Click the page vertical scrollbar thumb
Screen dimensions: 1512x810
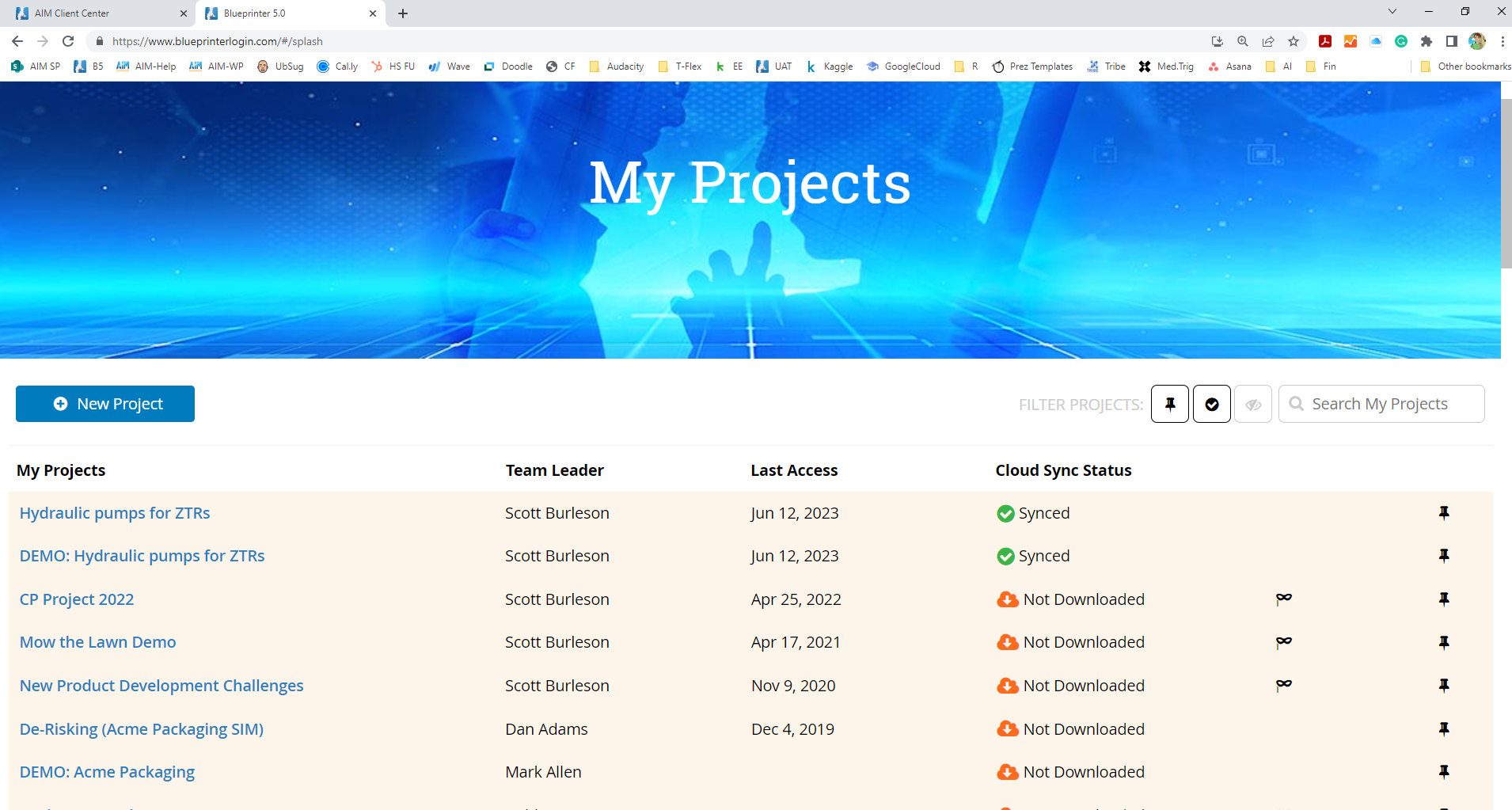click(1506, 182)
